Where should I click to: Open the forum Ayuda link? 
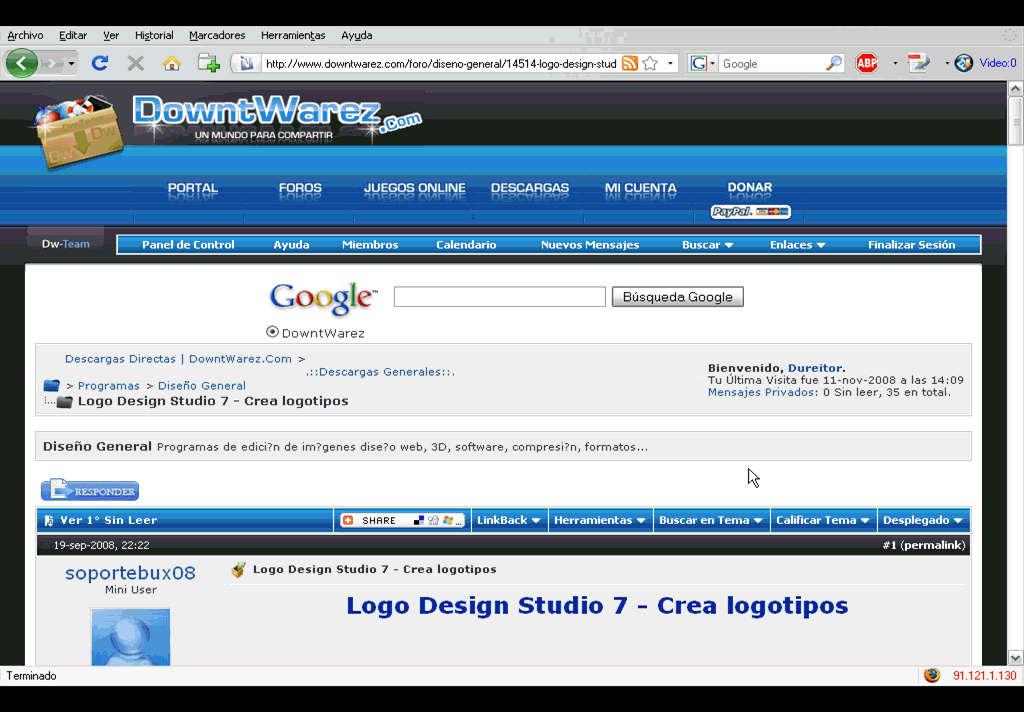tap(291, 245)
